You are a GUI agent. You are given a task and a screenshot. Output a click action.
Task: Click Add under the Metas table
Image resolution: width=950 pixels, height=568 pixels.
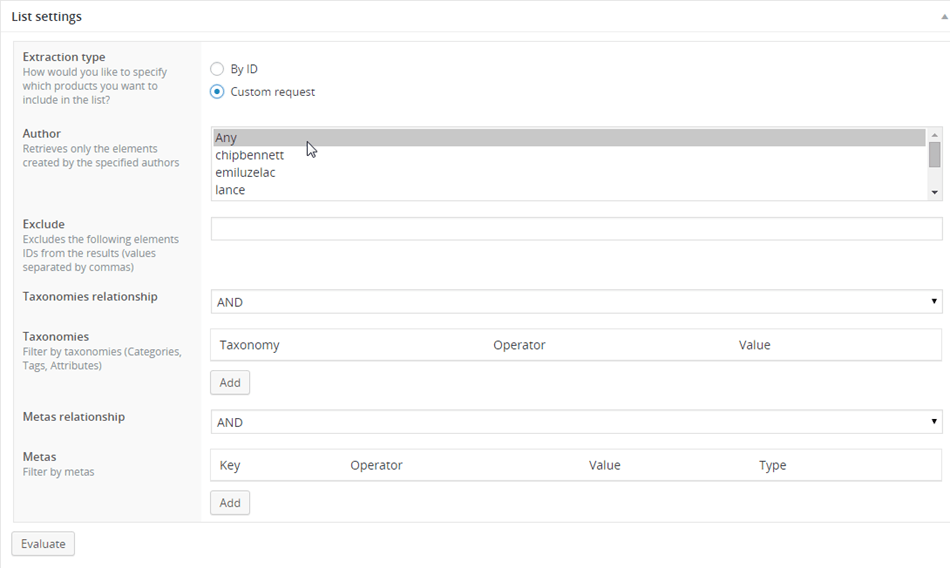point(230,503)
